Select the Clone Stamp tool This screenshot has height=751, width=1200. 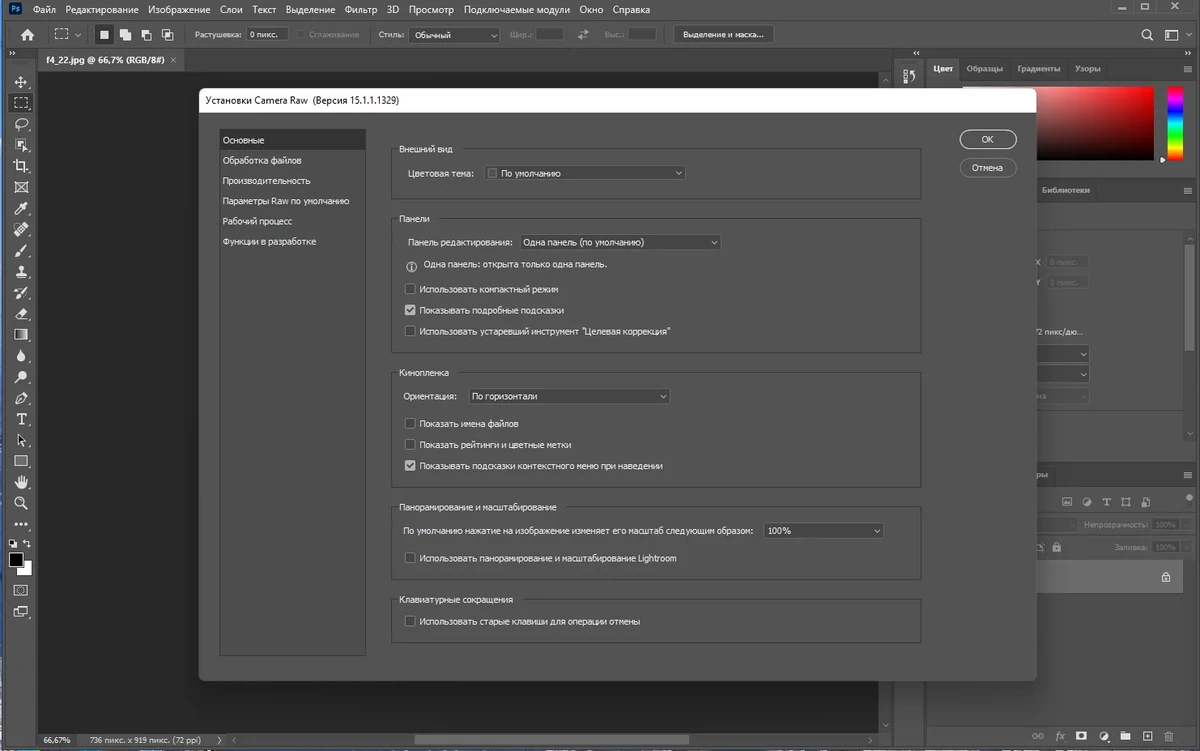tap(21, 271)
